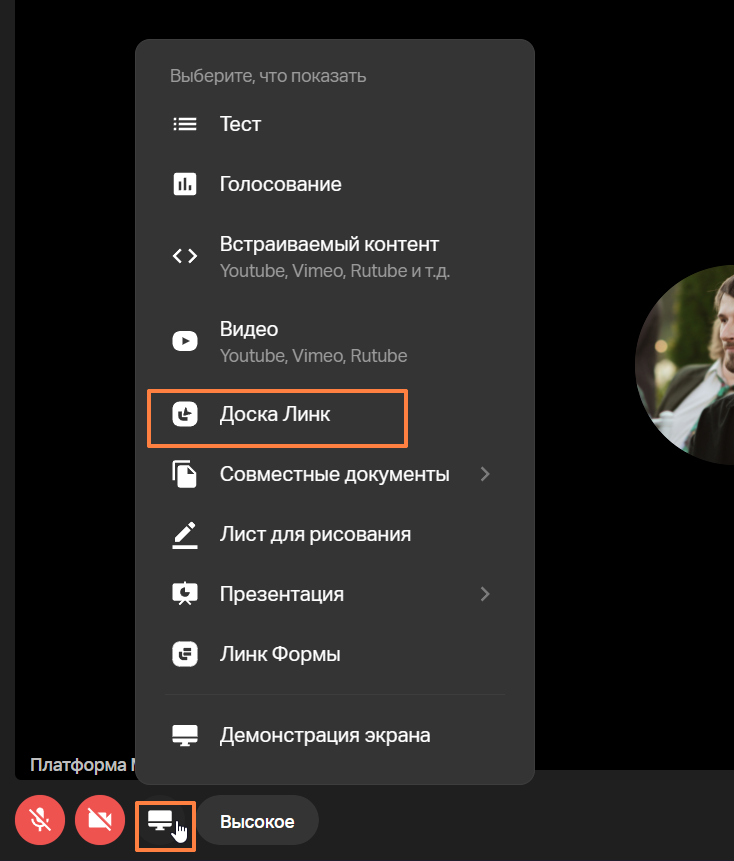
Task: Choose Презентация from the menu
Action: pyautogui.click(x=282, y=594)
